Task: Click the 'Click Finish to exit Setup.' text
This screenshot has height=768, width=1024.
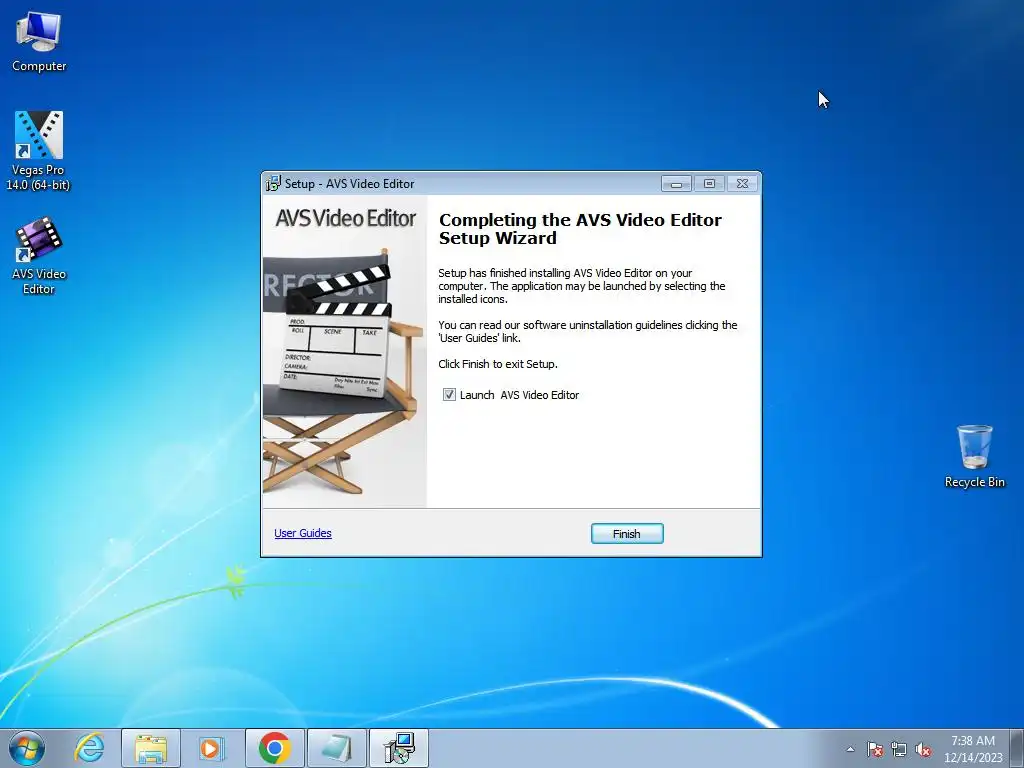Action: 498,364
